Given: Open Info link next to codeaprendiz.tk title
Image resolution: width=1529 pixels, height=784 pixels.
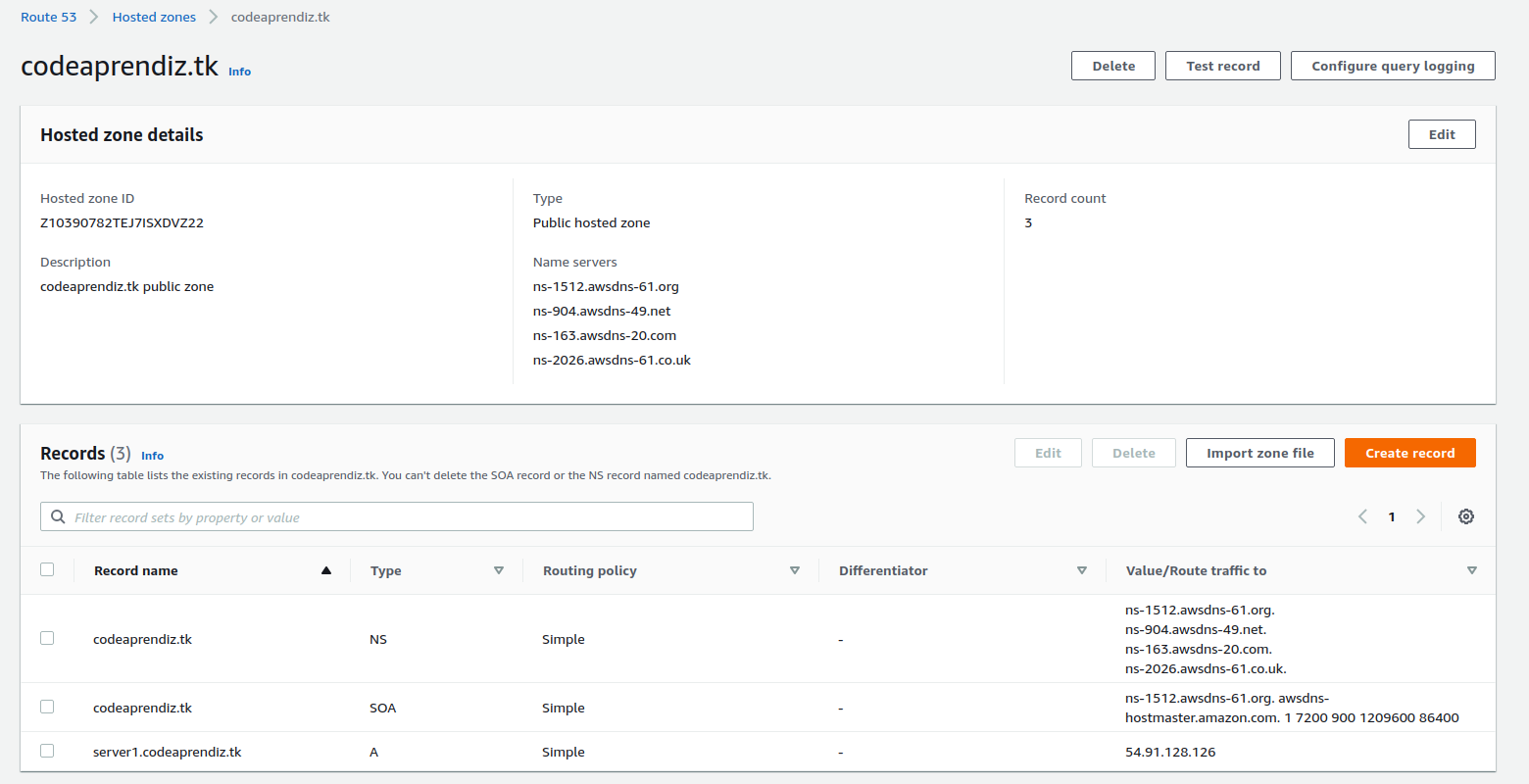Looking at the screenshot, I should 239,72.
